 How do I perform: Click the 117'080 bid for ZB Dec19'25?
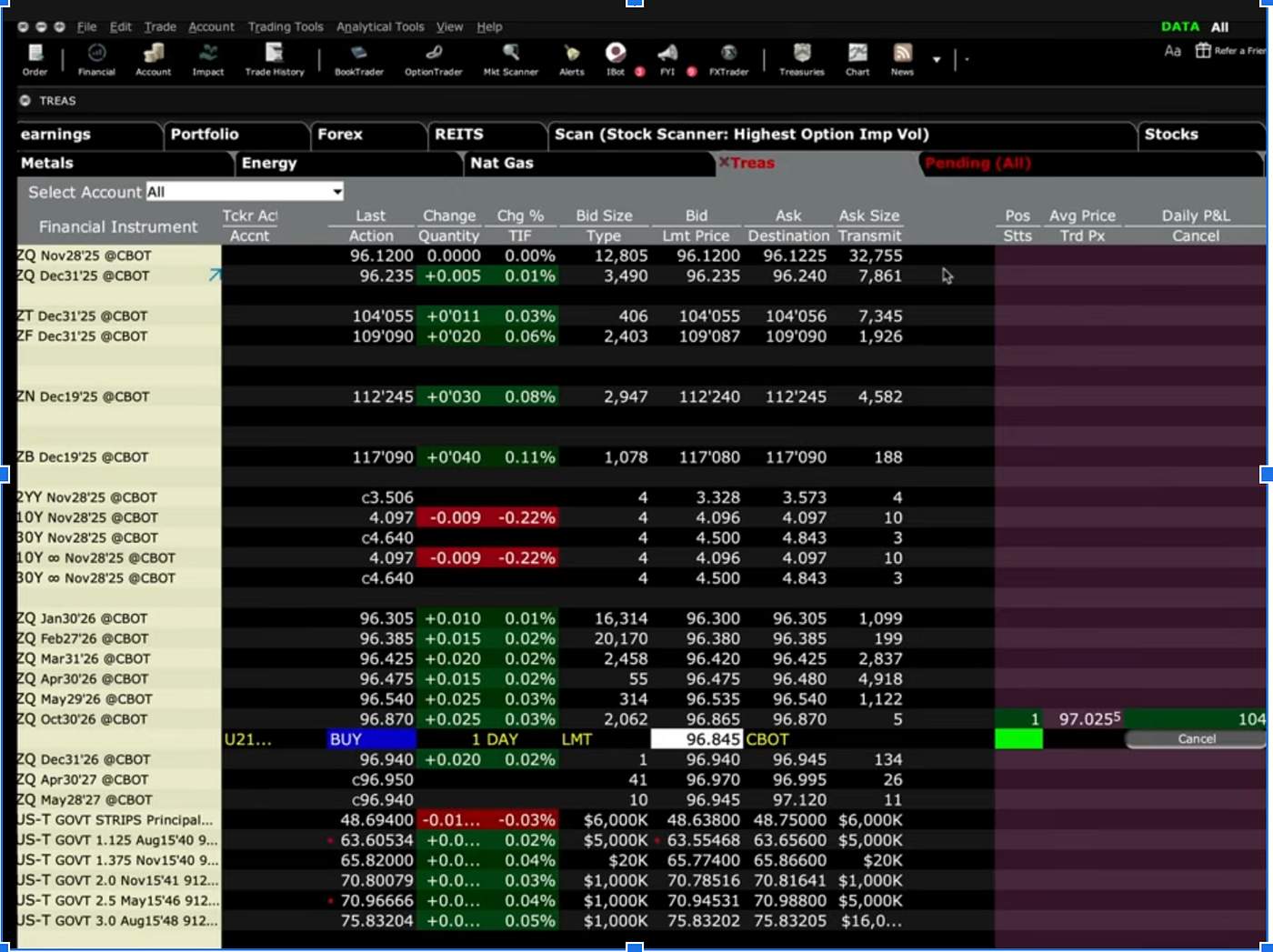[x=709, y=456]
